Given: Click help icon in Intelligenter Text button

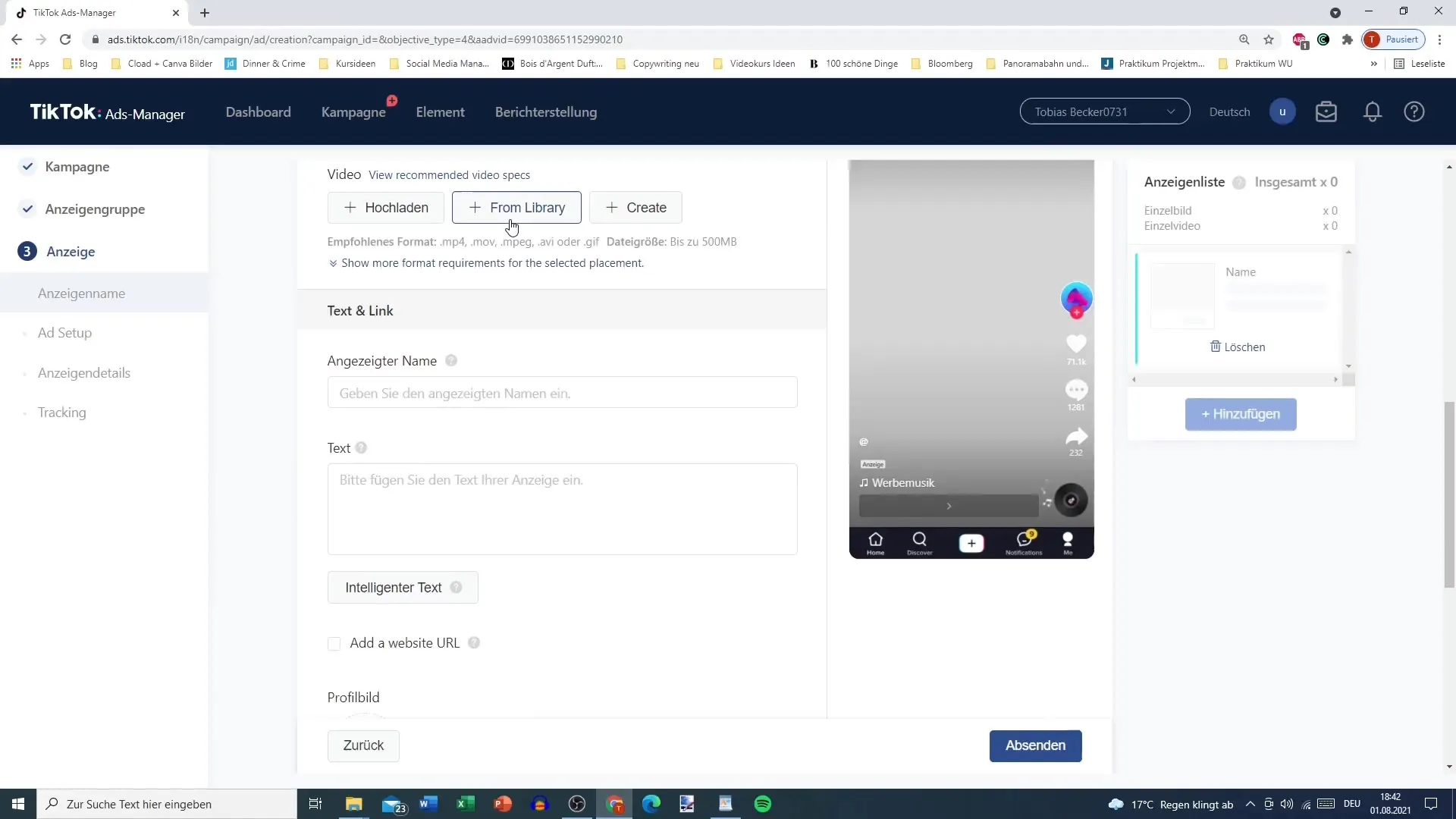Looking at the screenshot, I should (456, 588).
